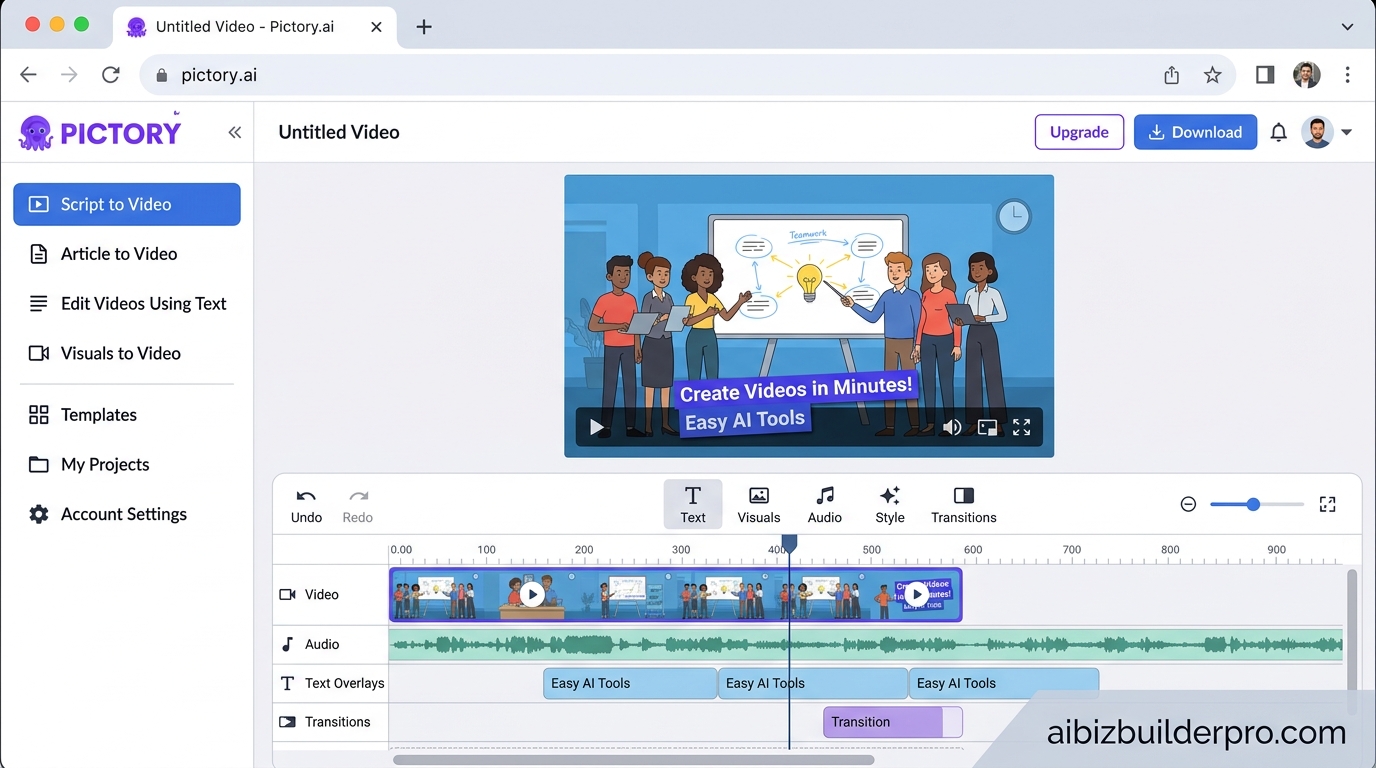Adjust the timeline zoom slider handle
Image resolution: width=1376 pixels, height=768 pixels.
pyautogui.click(x=1253, y=504)
